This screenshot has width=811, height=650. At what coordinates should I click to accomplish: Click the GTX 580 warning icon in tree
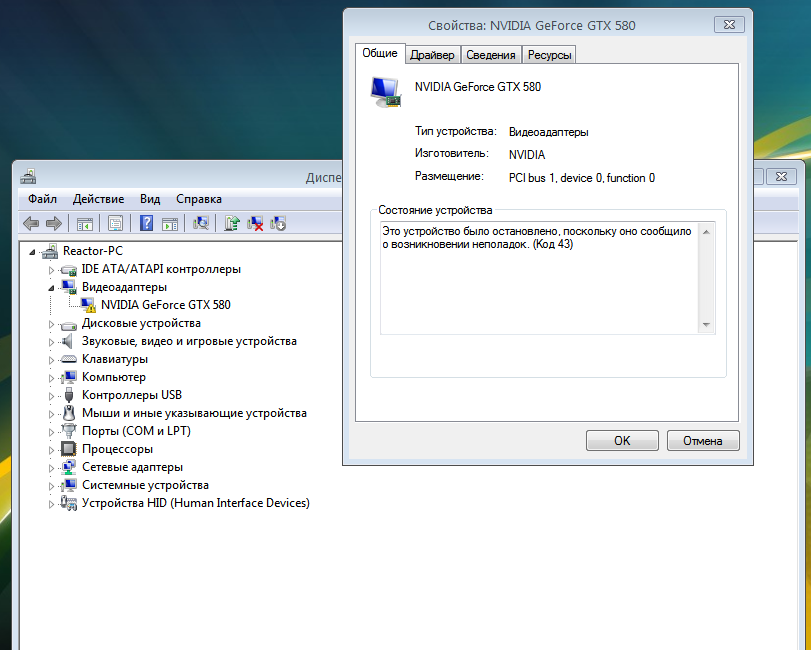[x=88, y=305]
